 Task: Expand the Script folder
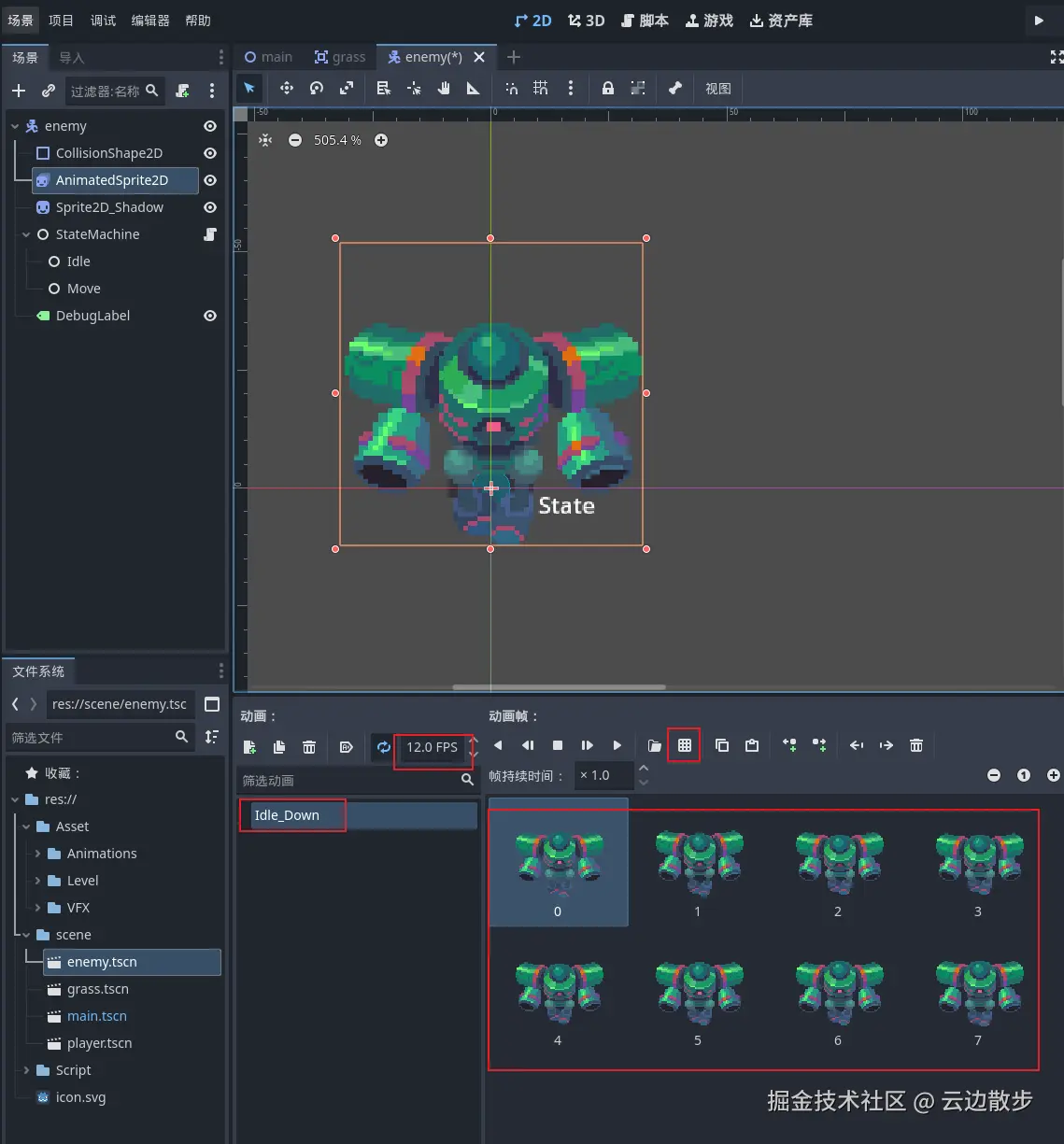tap(26, 1070)
